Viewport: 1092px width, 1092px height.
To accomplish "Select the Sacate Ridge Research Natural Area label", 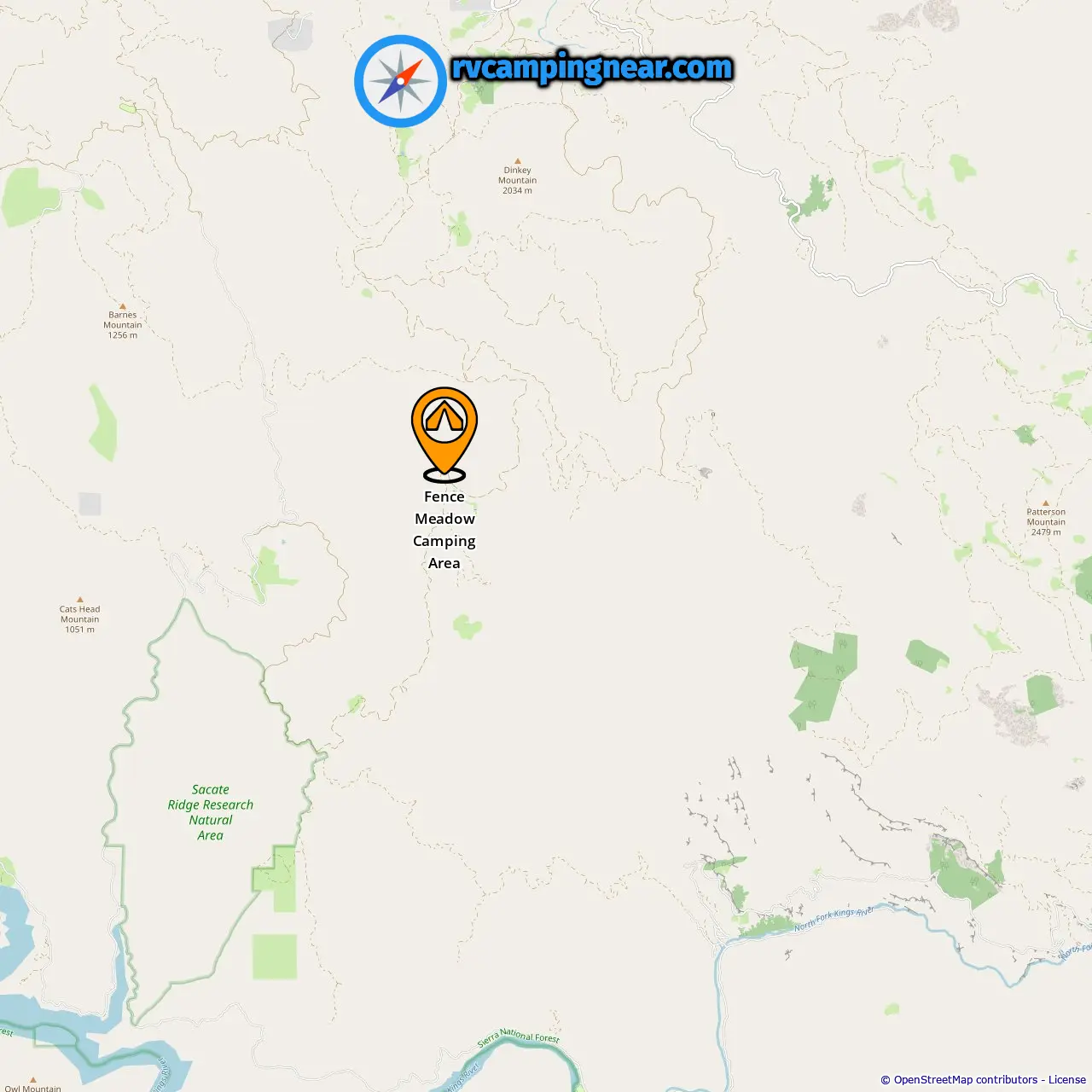I will click(x=211, y=812).
